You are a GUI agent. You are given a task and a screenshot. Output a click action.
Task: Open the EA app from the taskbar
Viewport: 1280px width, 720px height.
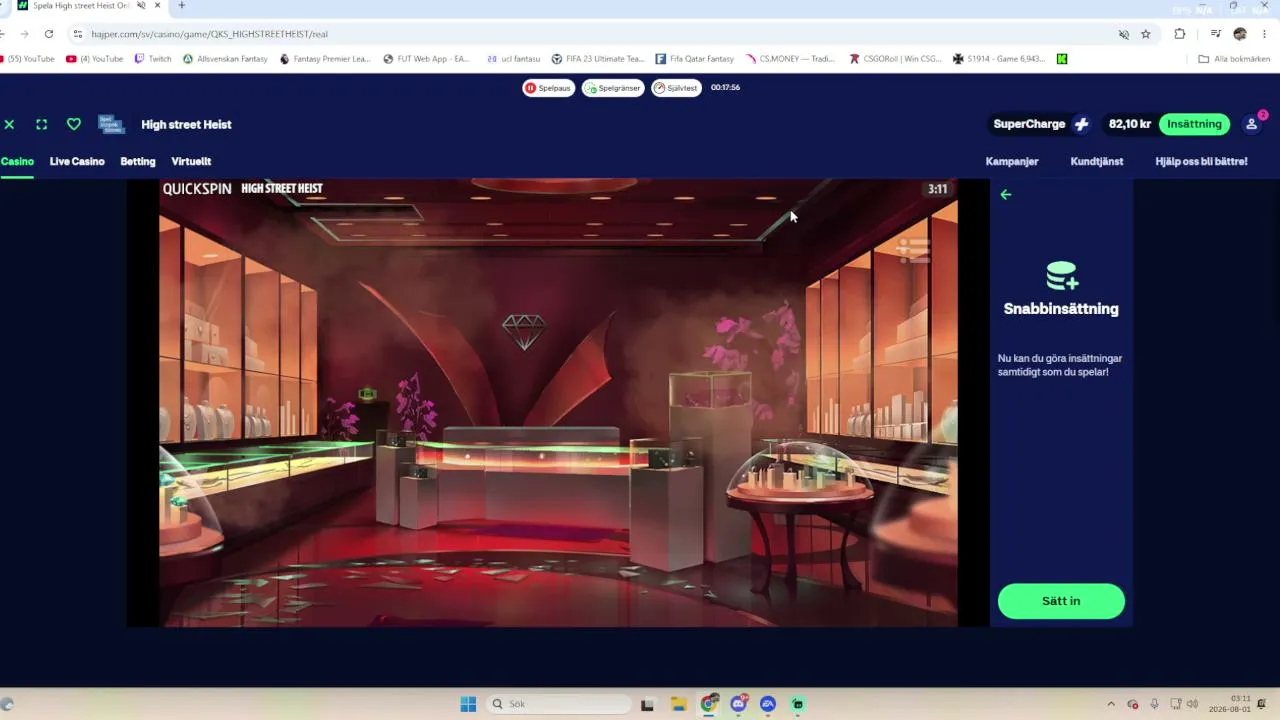768,704
